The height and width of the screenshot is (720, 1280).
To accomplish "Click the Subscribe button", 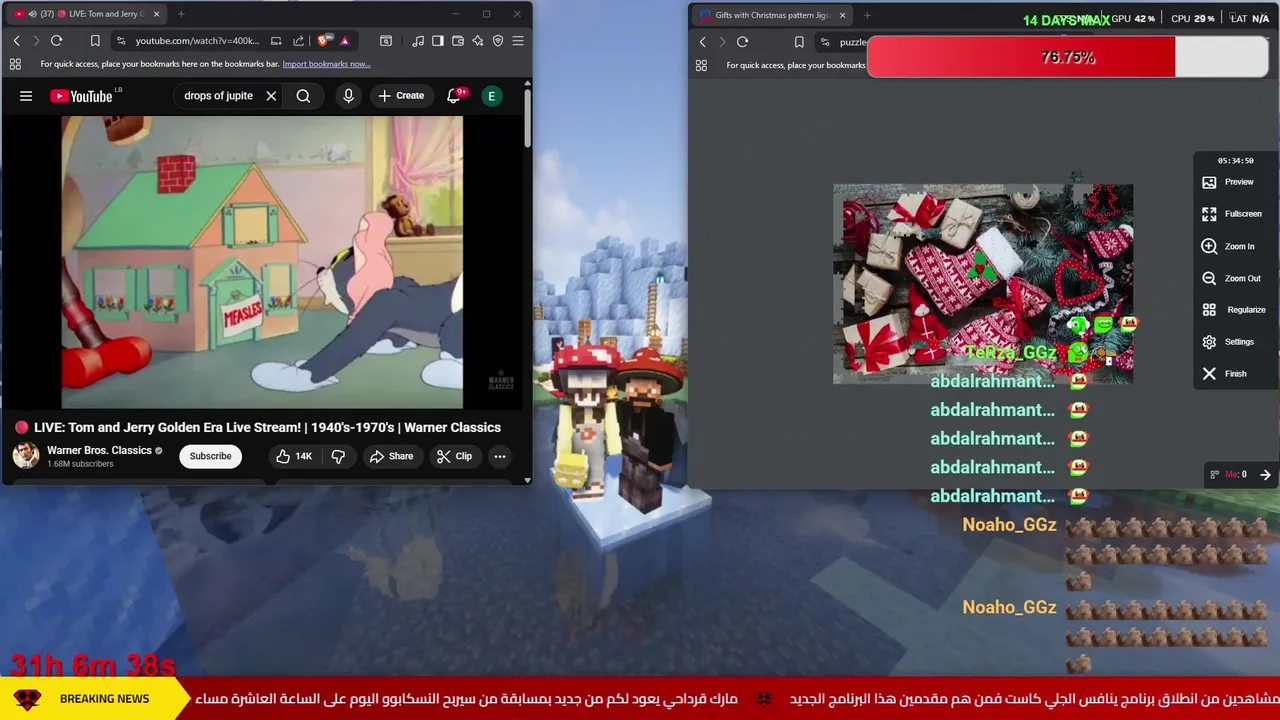I will 210,456.
